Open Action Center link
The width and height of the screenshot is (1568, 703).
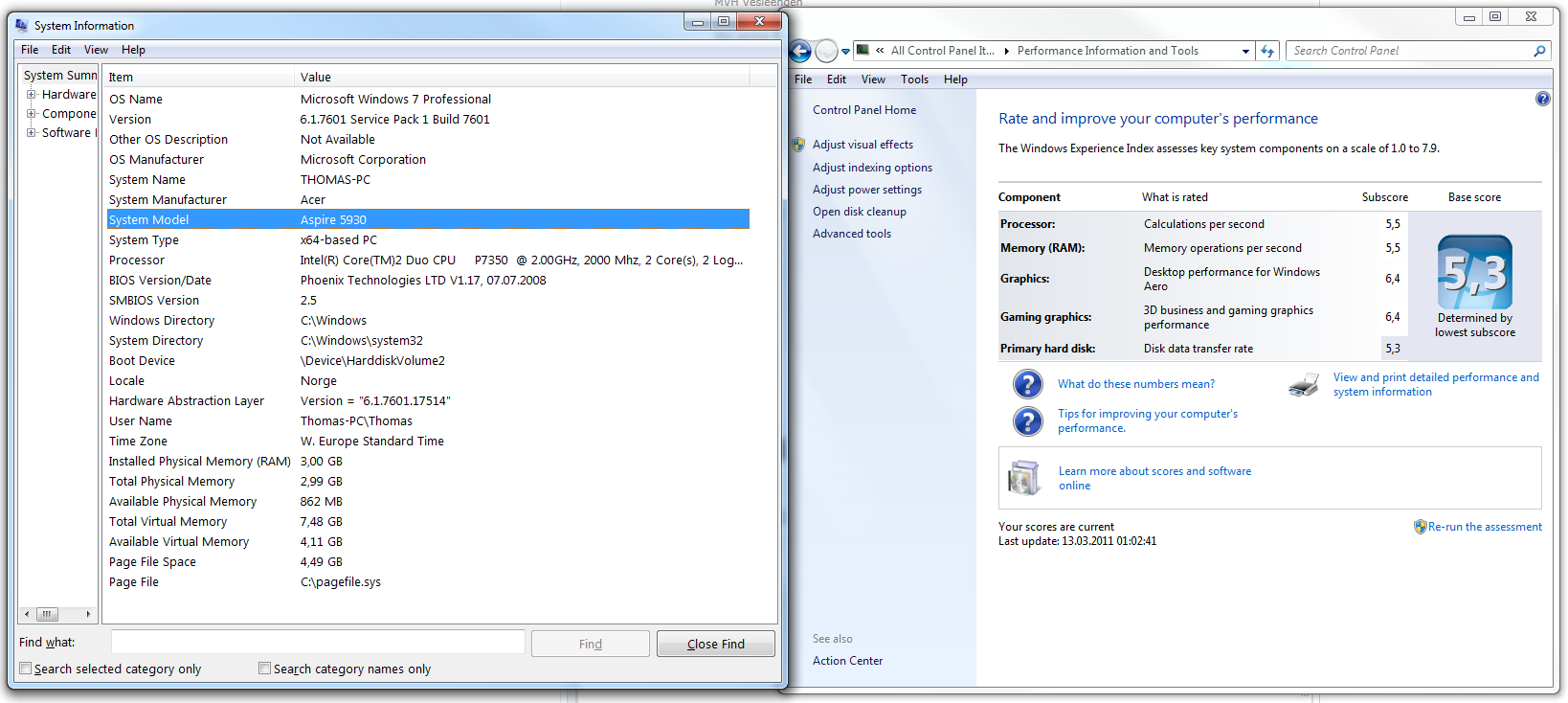847,661
